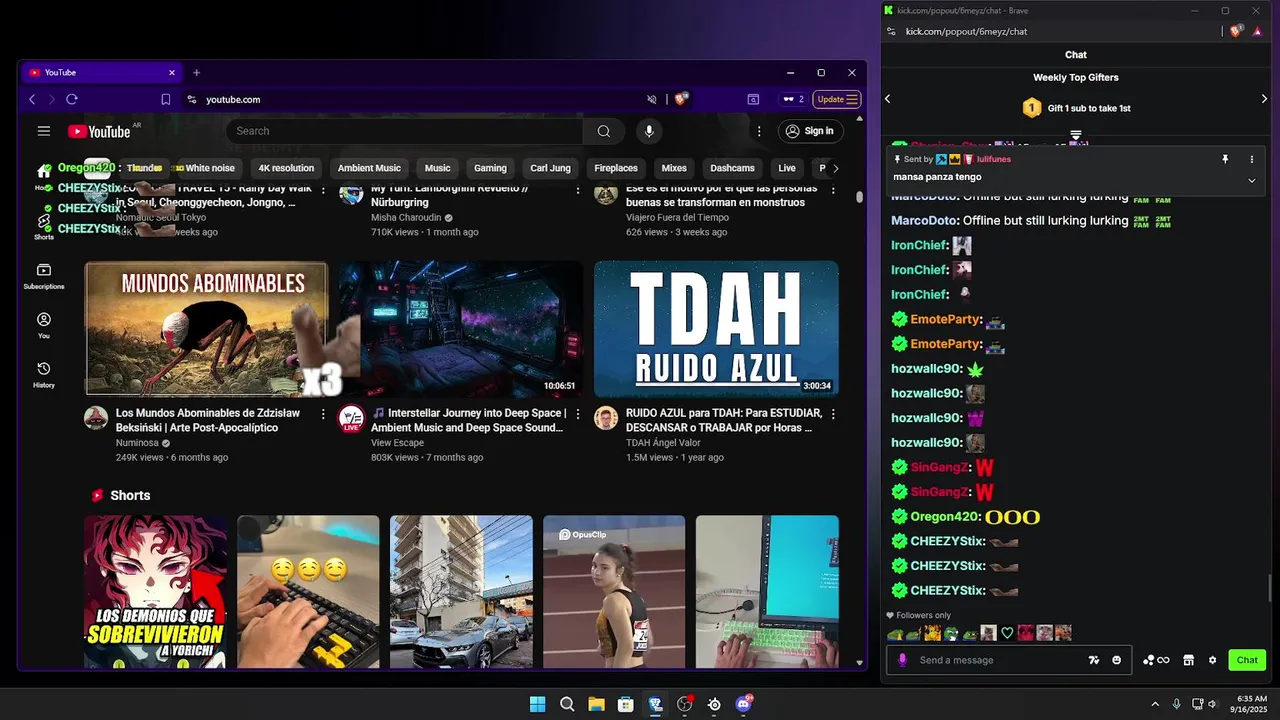The image size is (1280, 720).
Task: Open the YouTube guide hamburger menu
Action: [44, 131]
